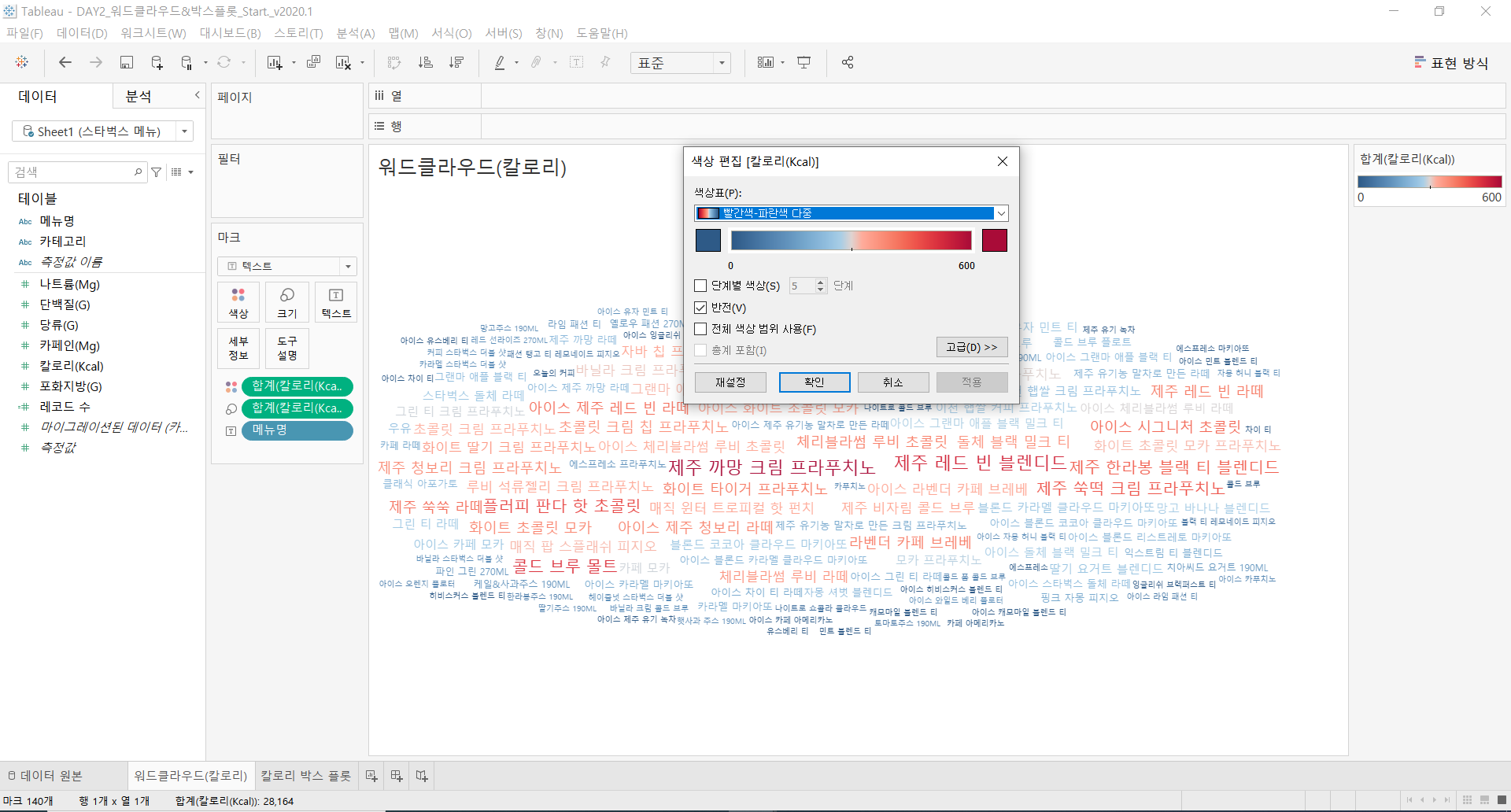Open the 분석(A) menu
Image resolution: width=1511 pixels, height=812 pixels.
(356, 33)
